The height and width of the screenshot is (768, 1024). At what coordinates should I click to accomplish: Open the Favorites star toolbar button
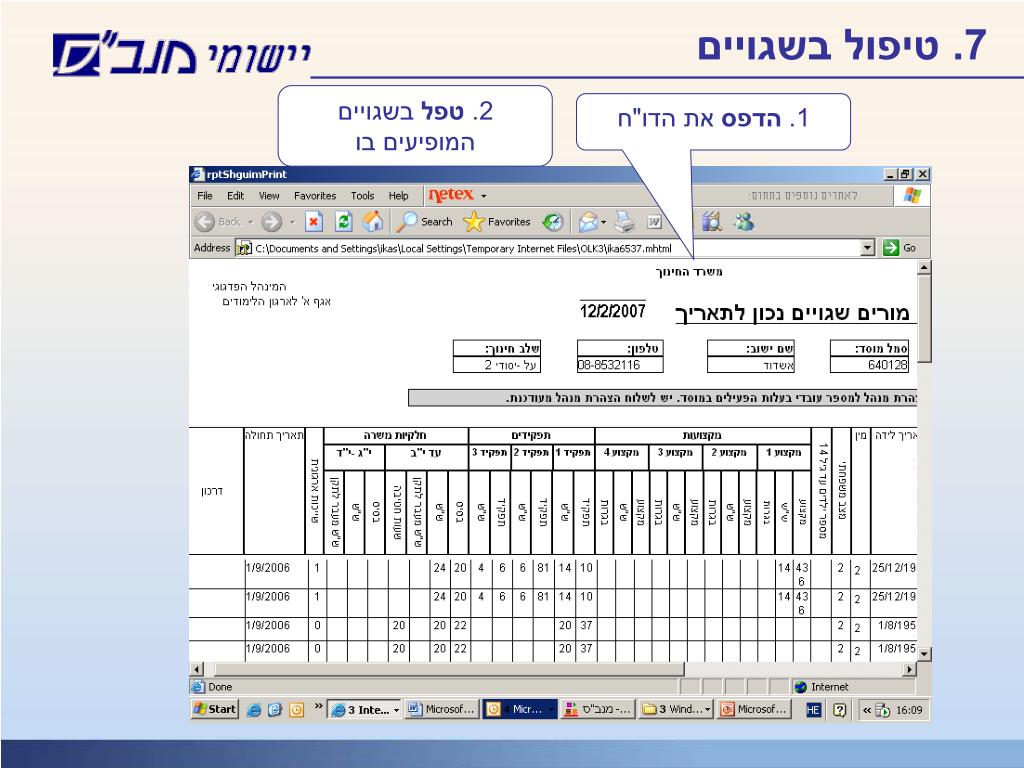tap(497, 222)
